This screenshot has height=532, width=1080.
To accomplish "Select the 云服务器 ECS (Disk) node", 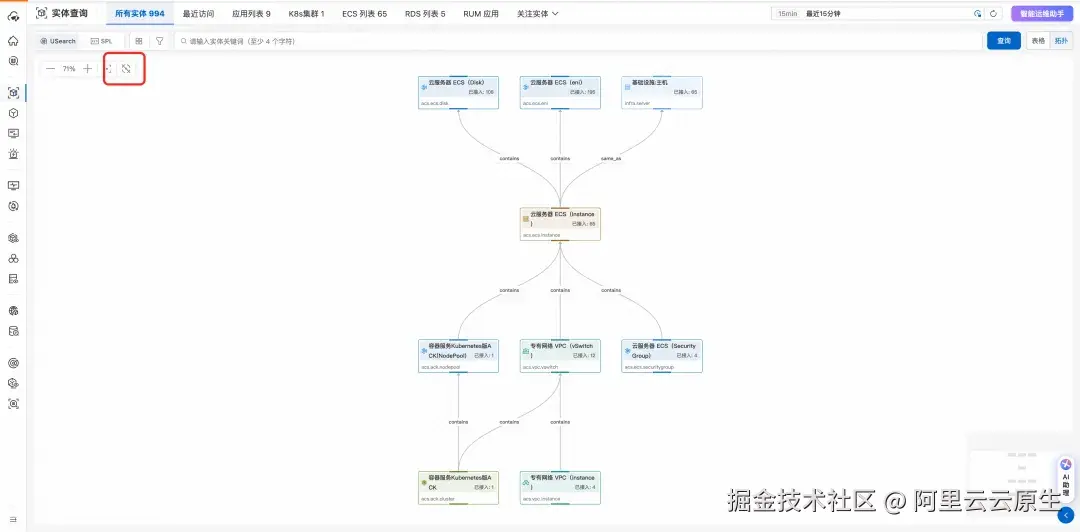I will click(x=458, y=92).
